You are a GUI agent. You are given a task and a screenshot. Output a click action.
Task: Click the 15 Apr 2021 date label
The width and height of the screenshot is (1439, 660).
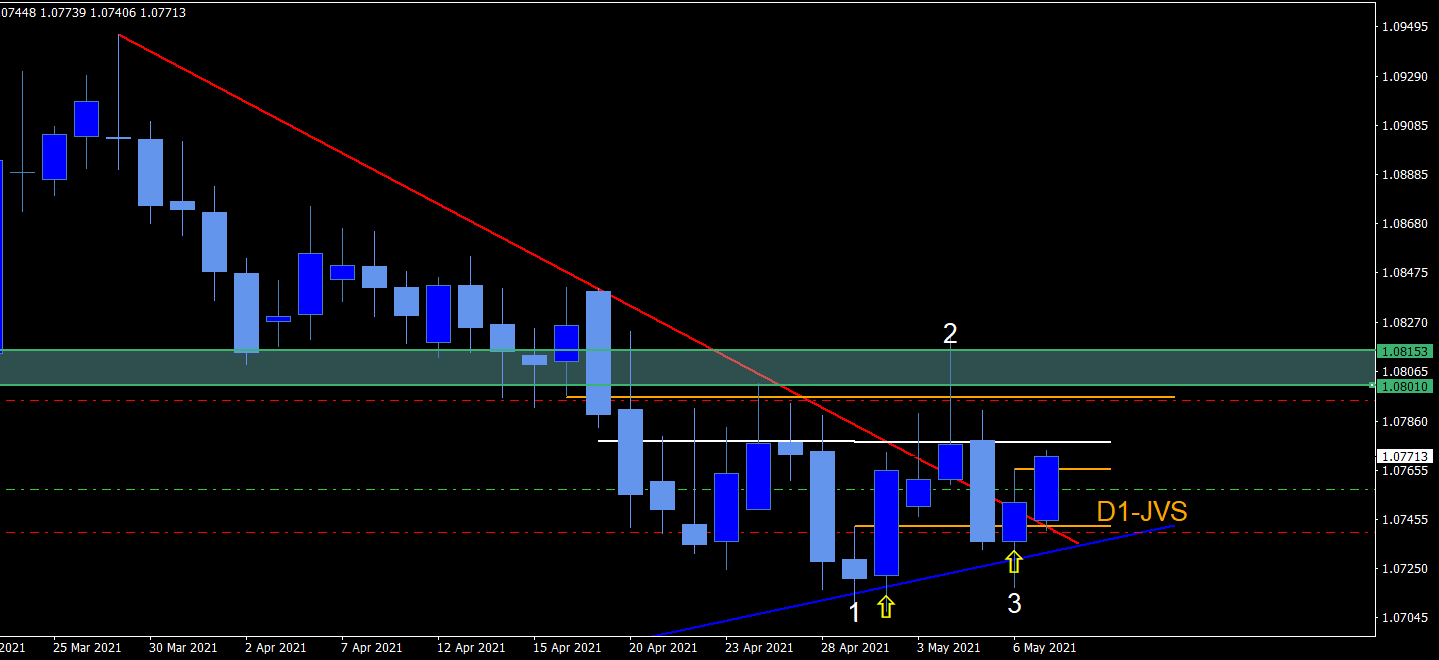click(x=566, y=648)
